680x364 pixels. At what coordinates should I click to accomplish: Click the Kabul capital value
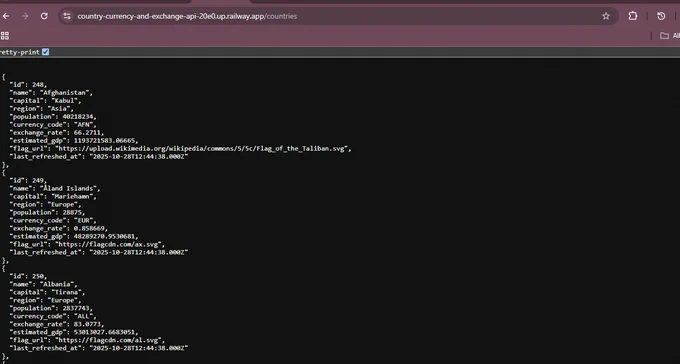point(65,101)
